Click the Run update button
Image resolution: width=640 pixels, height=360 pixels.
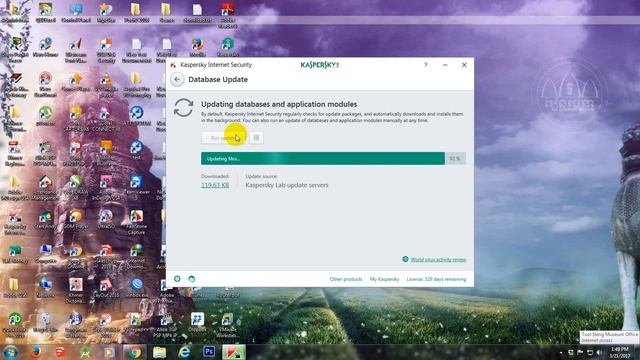[224, 138]
